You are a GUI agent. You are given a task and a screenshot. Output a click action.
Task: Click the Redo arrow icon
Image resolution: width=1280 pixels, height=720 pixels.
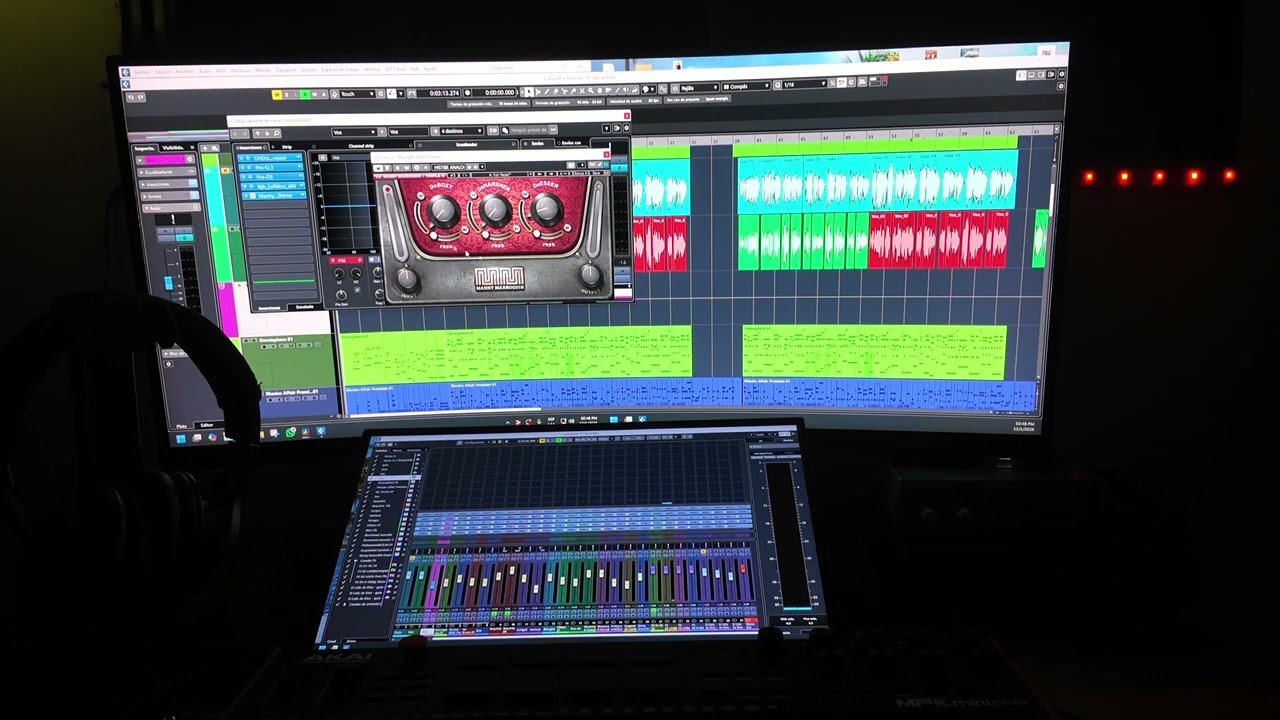pos(141,97)
